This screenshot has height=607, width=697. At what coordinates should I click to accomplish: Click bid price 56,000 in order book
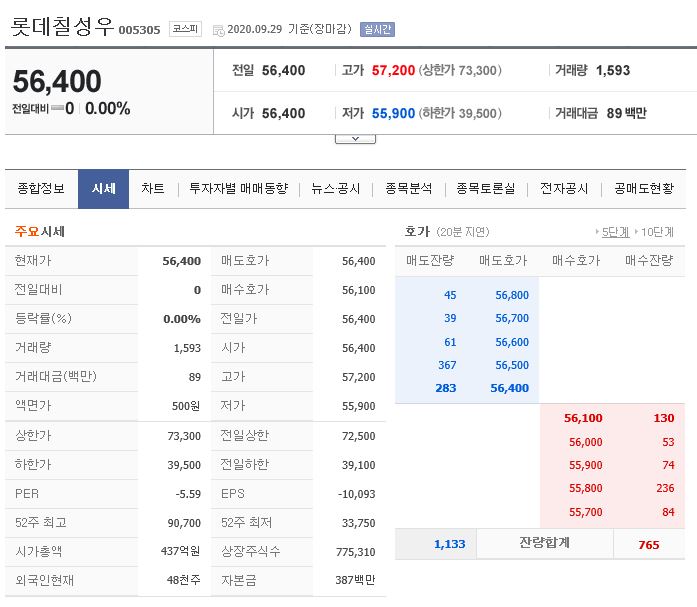point(585,442)
